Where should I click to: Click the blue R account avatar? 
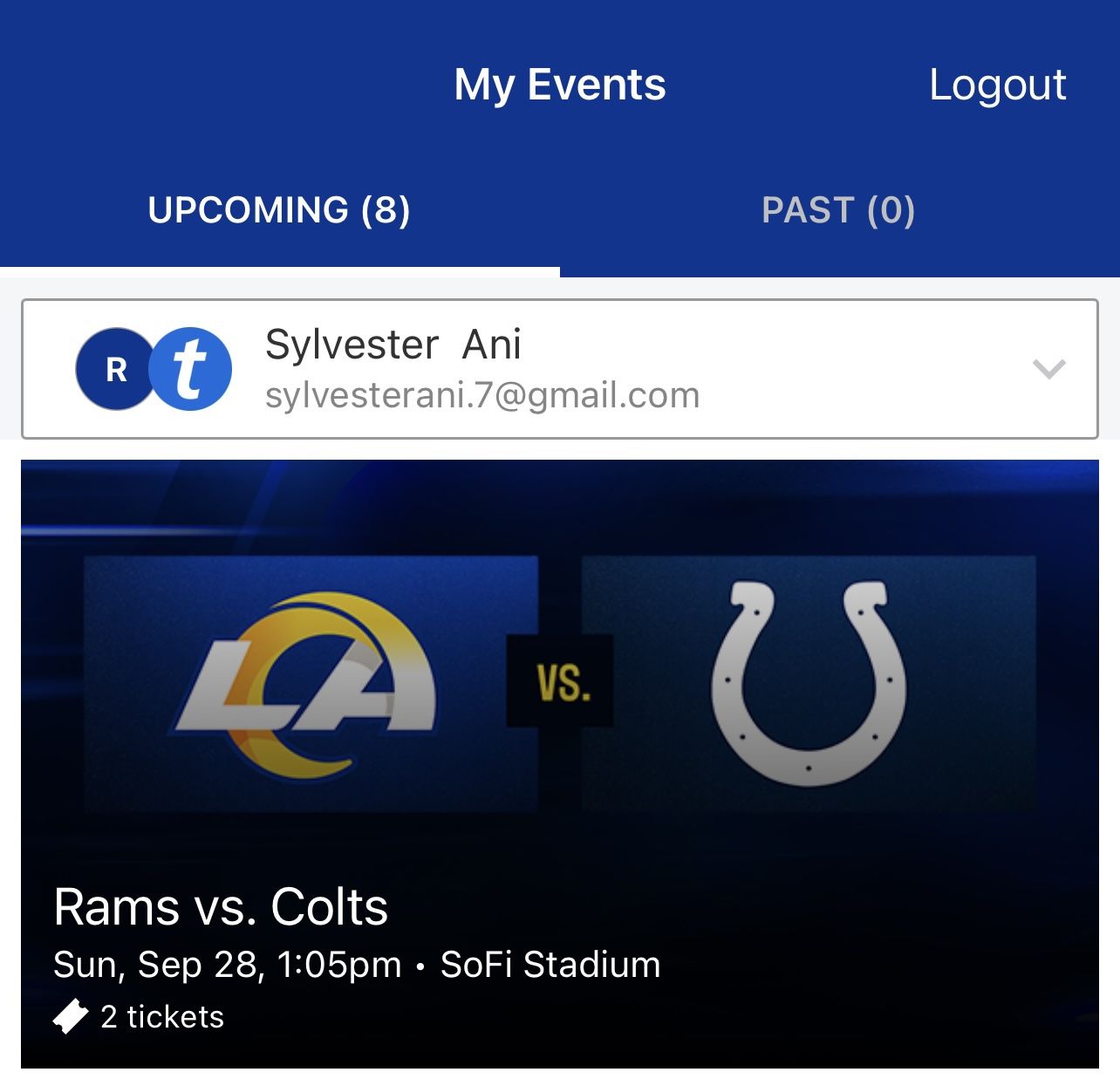coord(115,370)
